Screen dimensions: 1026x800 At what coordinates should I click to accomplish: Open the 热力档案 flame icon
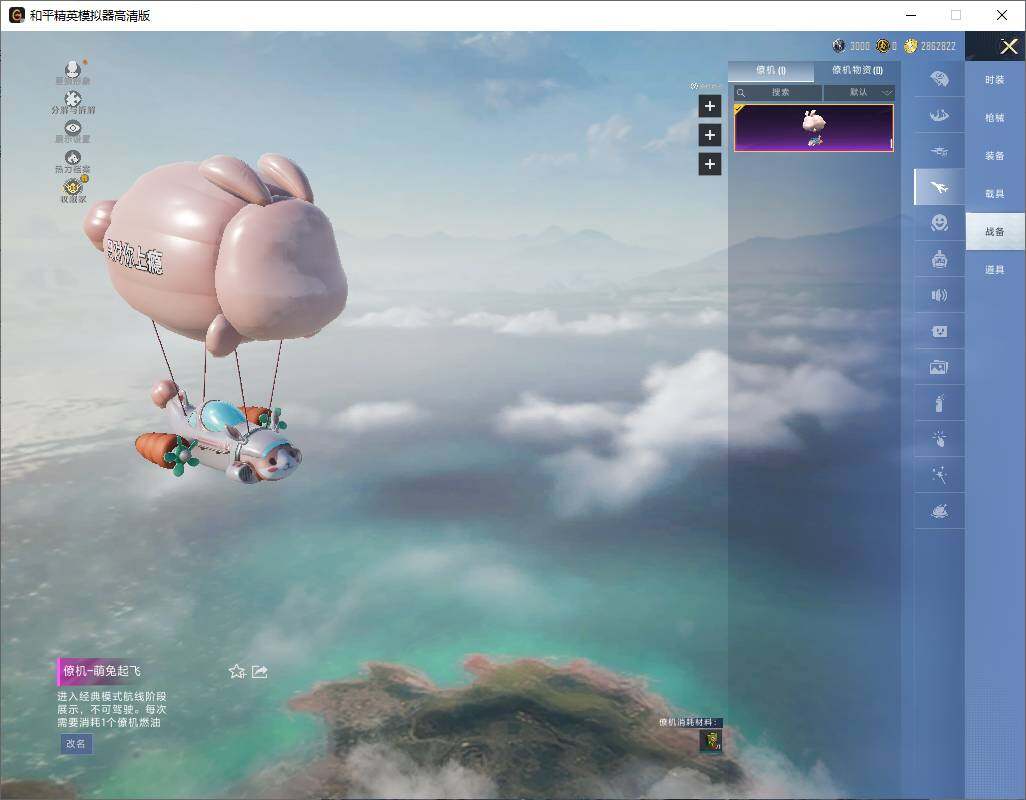tap(73, 157)
